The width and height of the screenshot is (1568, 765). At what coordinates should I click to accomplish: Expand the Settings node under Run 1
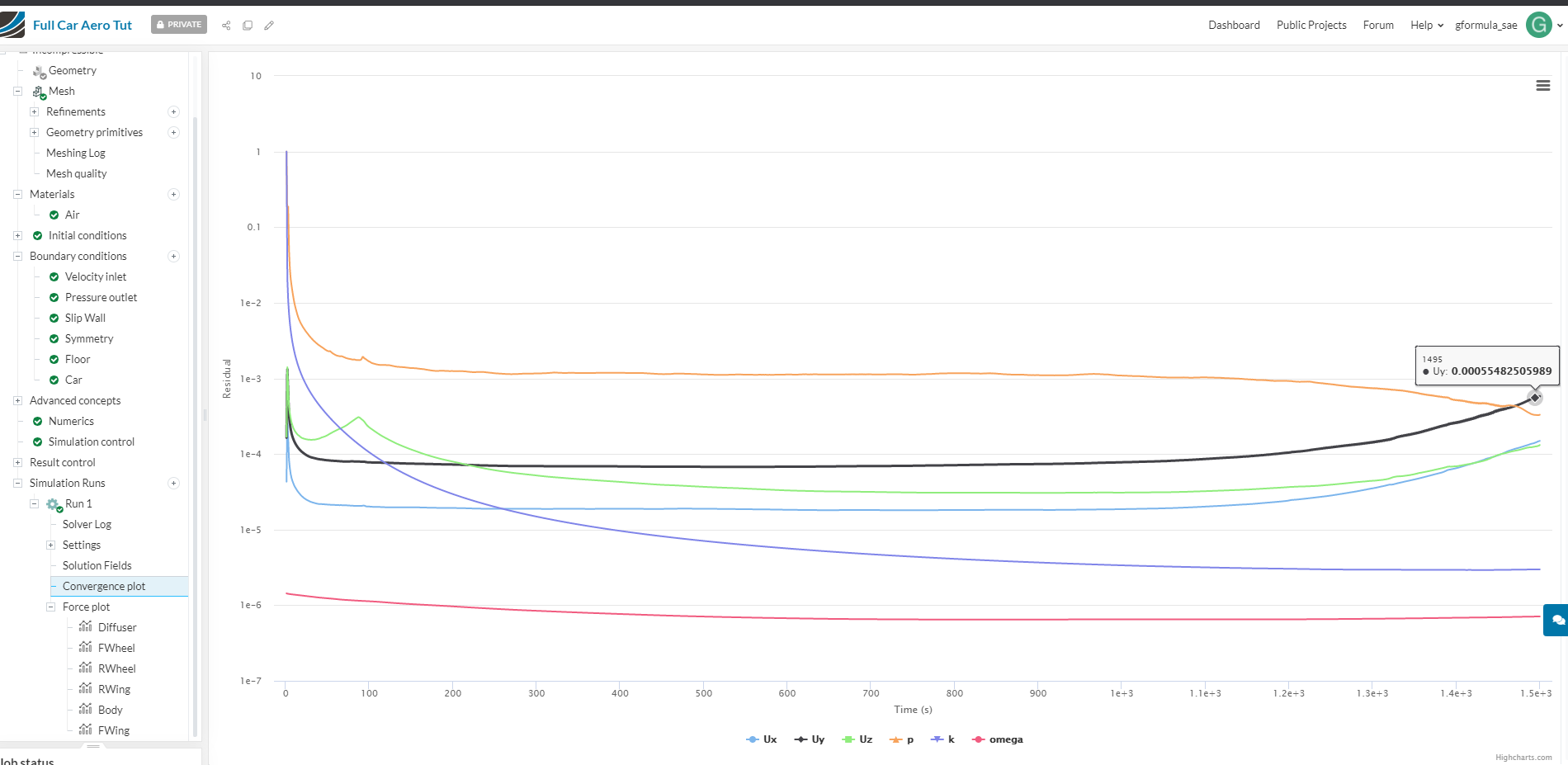pos(50,545)
